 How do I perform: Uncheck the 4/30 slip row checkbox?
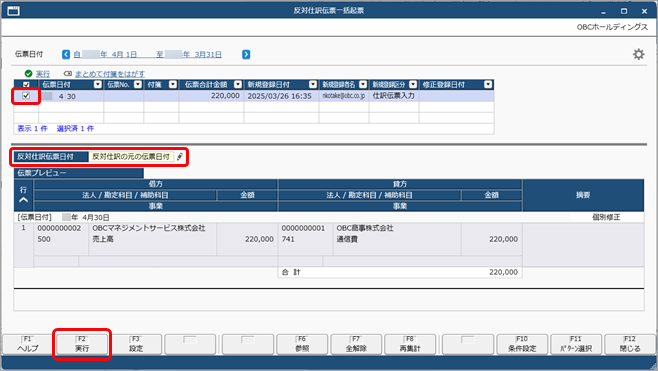pos(26,96)
